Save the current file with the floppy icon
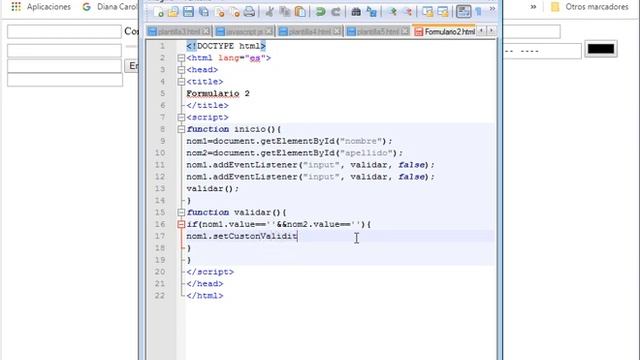The image size is (640, 360). tap(188, 11)
